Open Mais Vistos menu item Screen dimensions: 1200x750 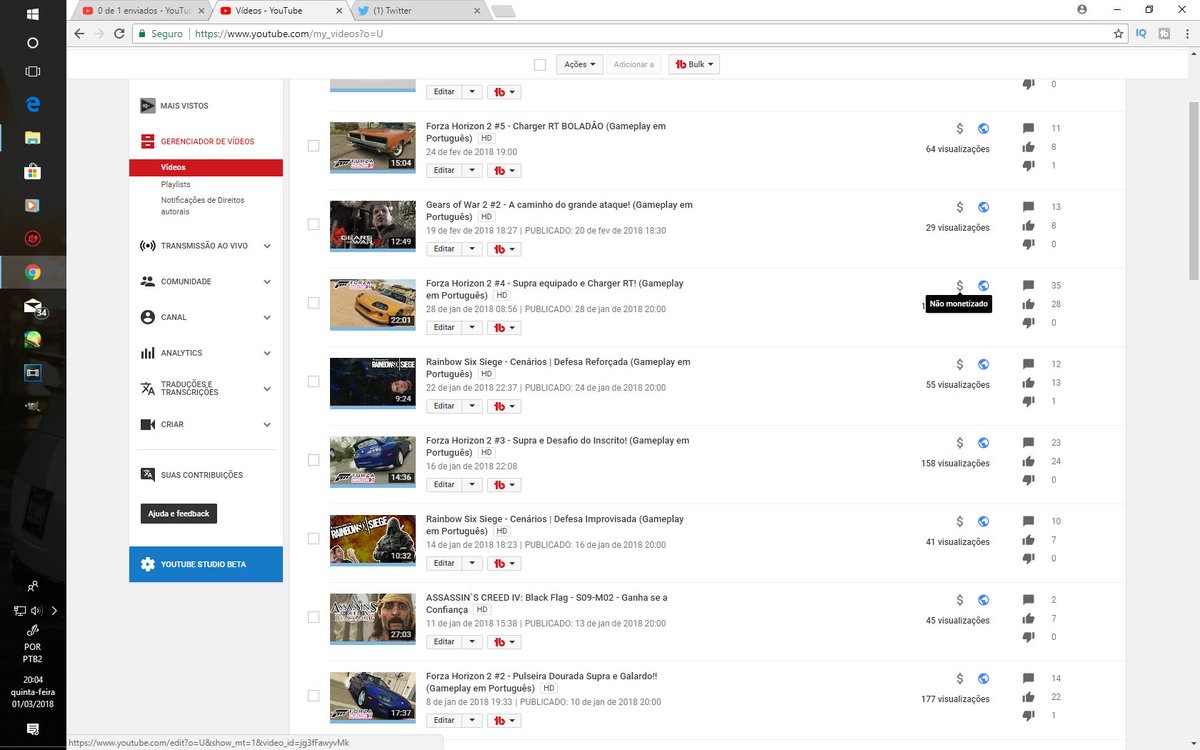184,105
